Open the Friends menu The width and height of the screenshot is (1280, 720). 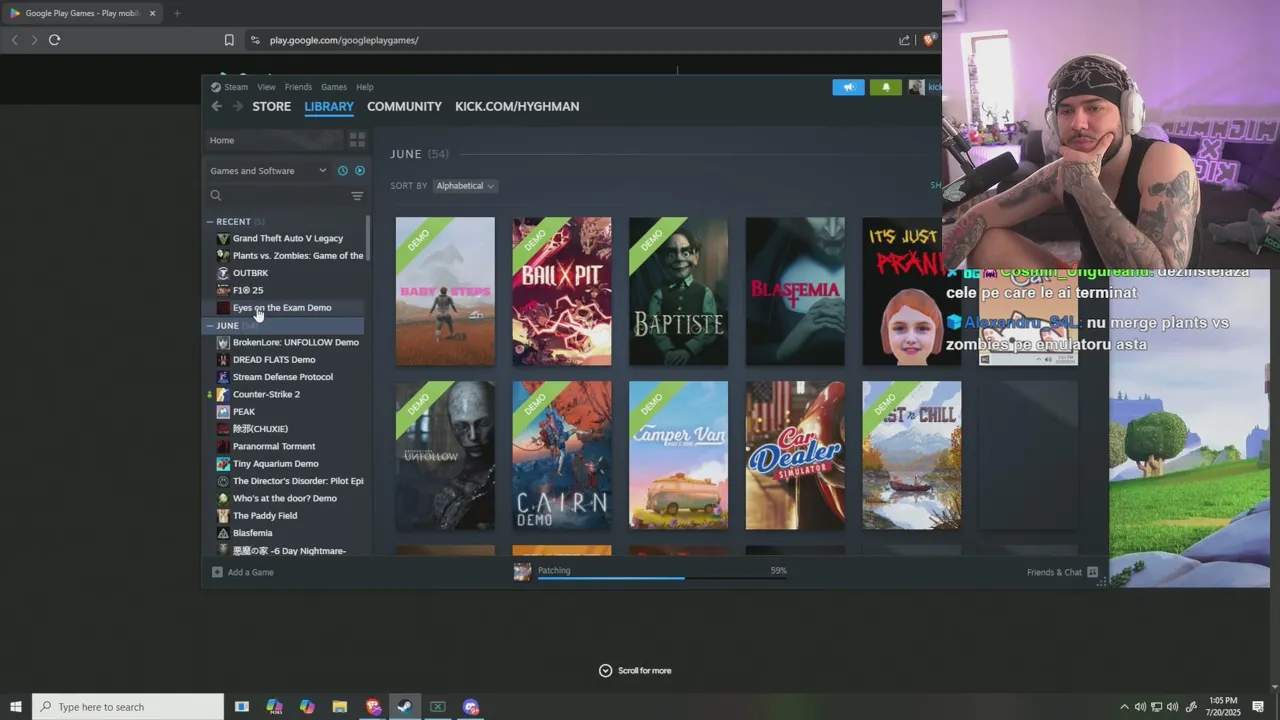tap(298, 87)
